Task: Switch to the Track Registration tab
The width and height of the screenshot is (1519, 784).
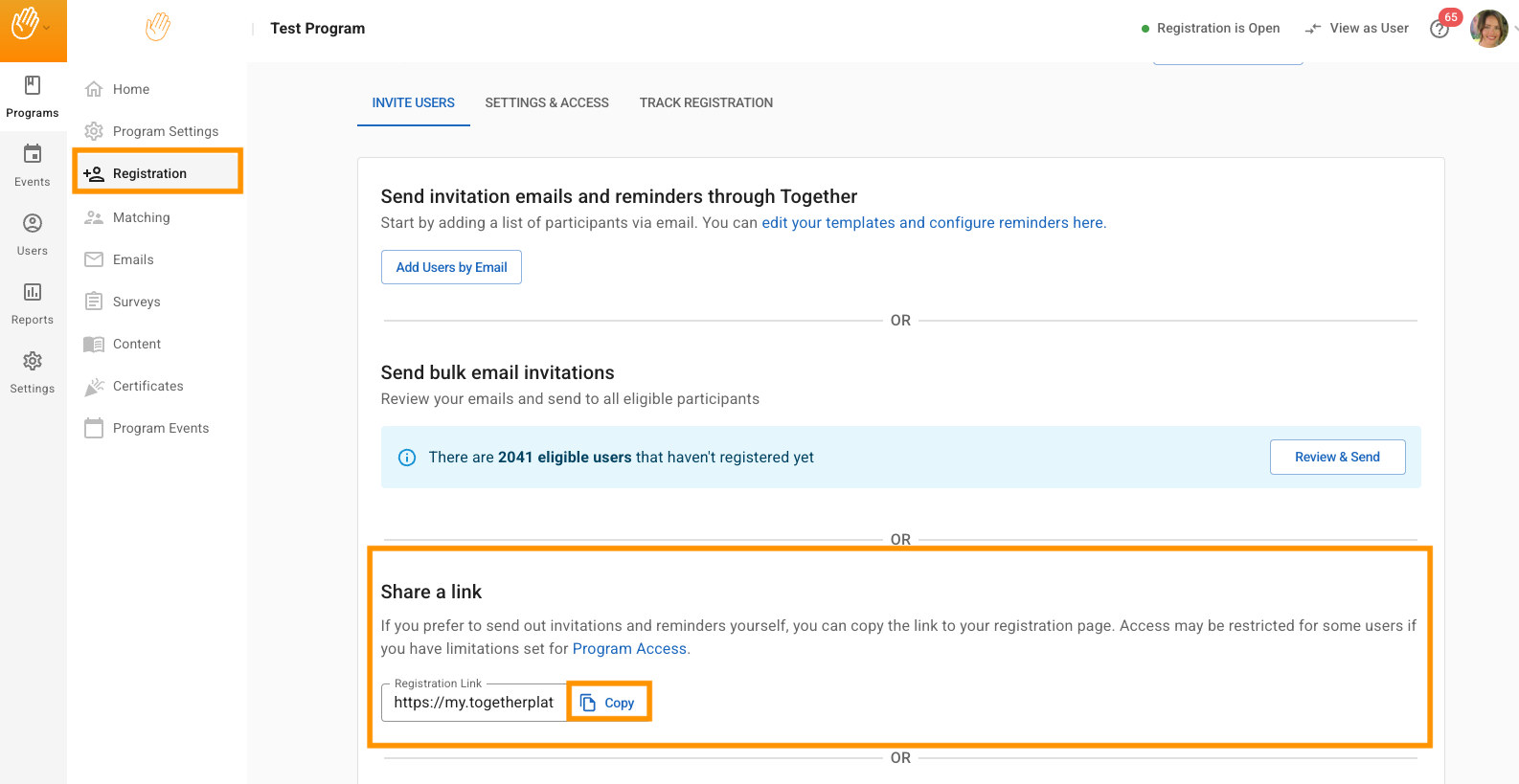Action: click(x=706, y=103)
